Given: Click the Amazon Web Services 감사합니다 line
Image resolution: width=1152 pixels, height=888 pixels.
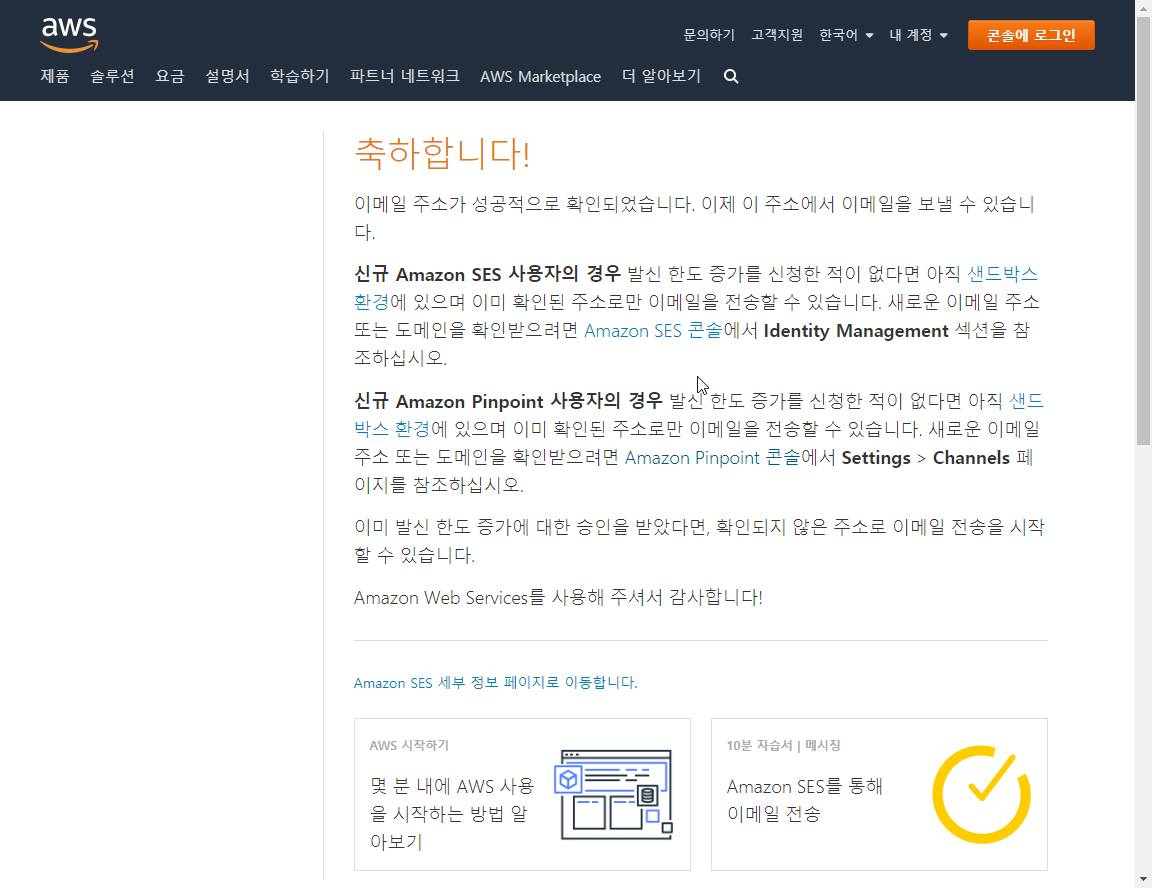Looking at the screenshot, I should (x=558, y=597).
